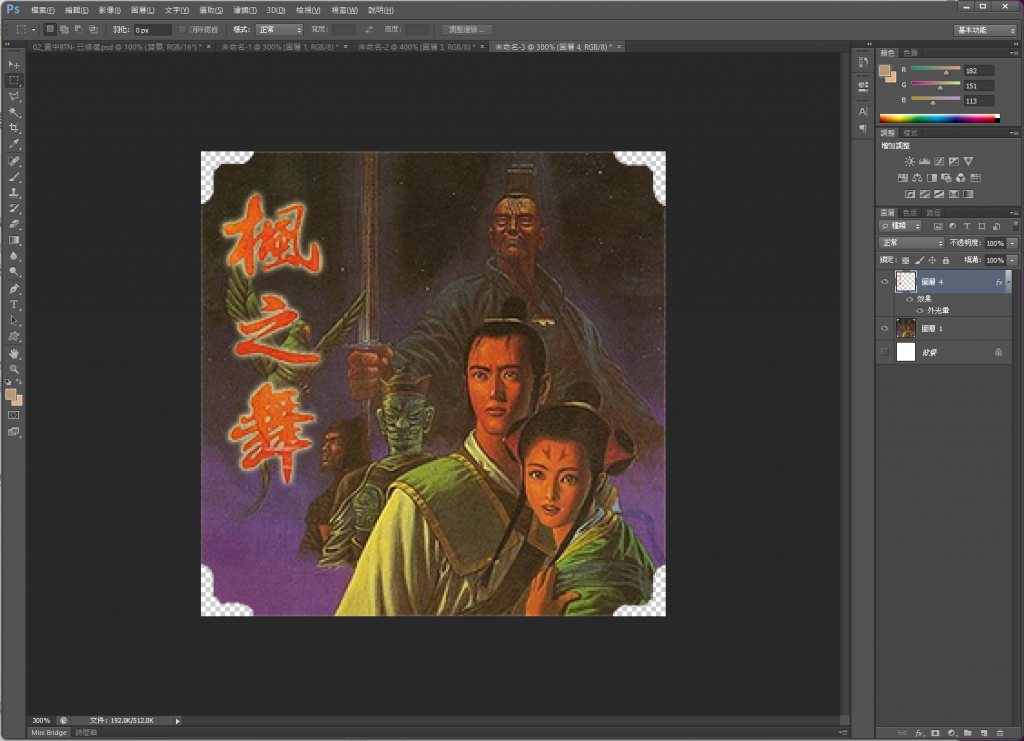Select the History Brush tool
The height and width of the screenshot is (741, 1024).
coord(14,208)
